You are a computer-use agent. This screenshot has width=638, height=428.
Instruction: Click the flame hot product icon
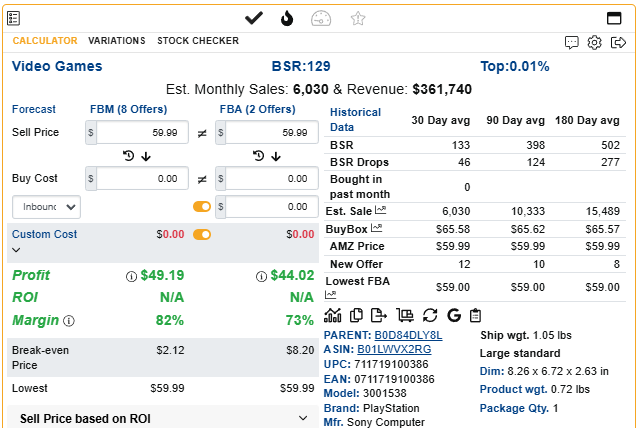(287, 18)
